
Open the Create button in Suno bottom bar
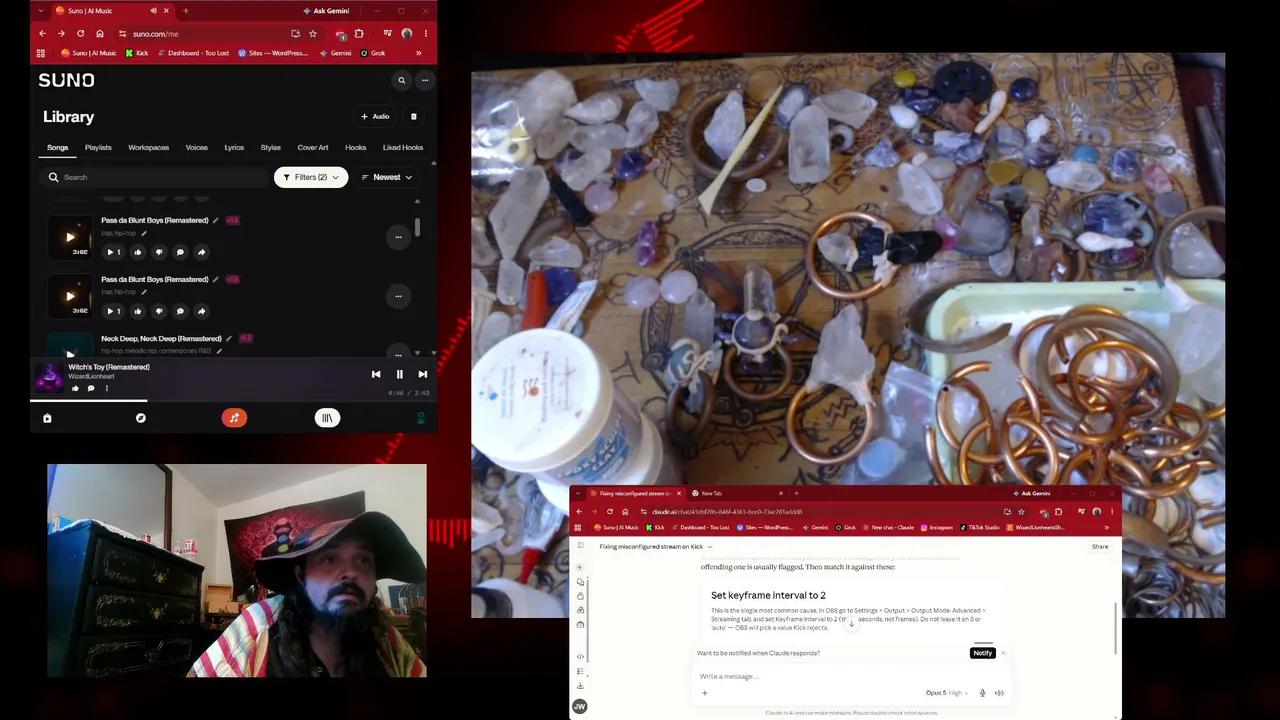234,418
